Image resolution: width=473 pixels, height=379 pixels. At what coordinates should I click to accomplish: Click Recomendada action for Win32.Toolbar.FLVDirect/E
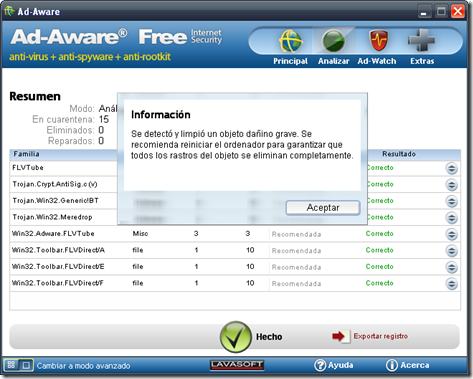[x=296, y=267]
